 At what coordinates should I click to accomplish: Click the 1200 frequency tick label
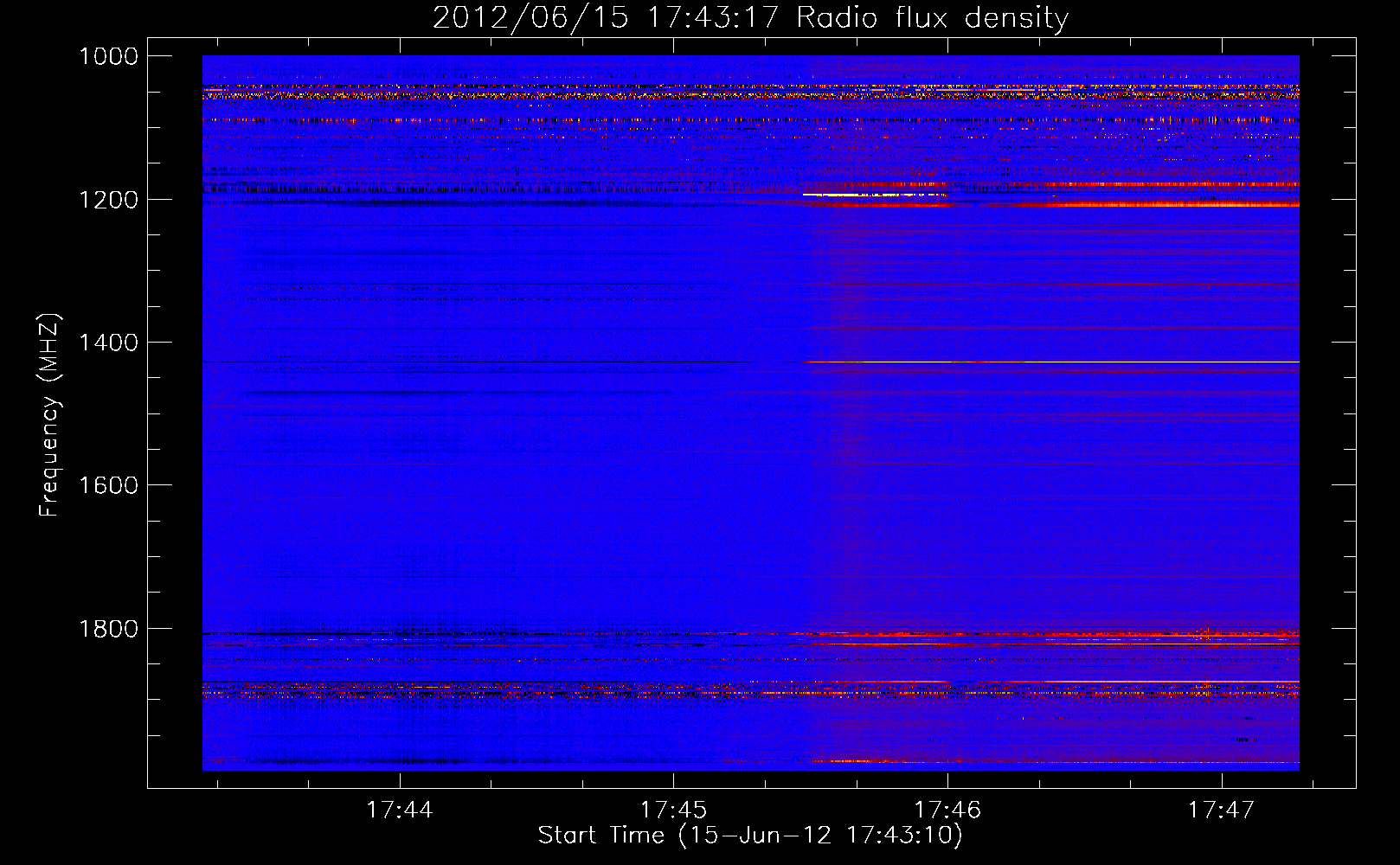coord(108,200)
